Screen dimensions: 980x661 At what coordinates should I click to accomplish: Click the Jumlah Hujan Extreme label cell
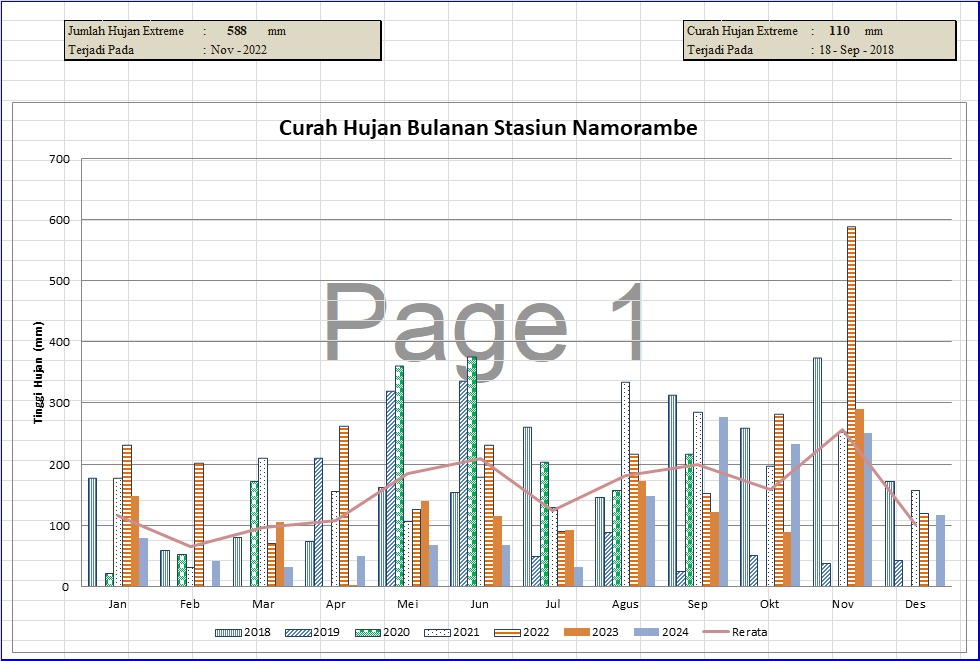point(126,31)
